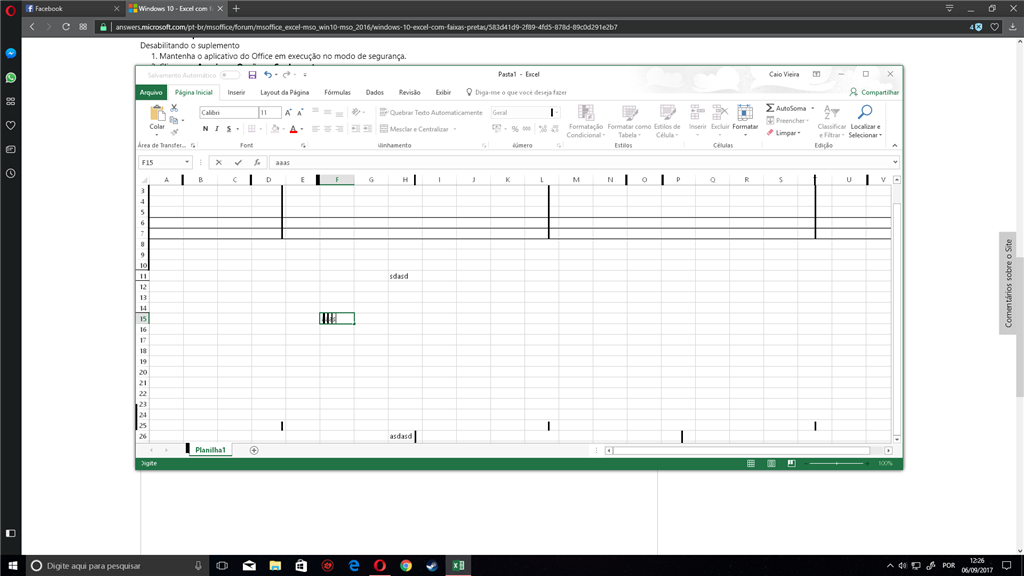Cancel the cell entry with the X icon
The image size is (1024, 576).
coord(219,163)
